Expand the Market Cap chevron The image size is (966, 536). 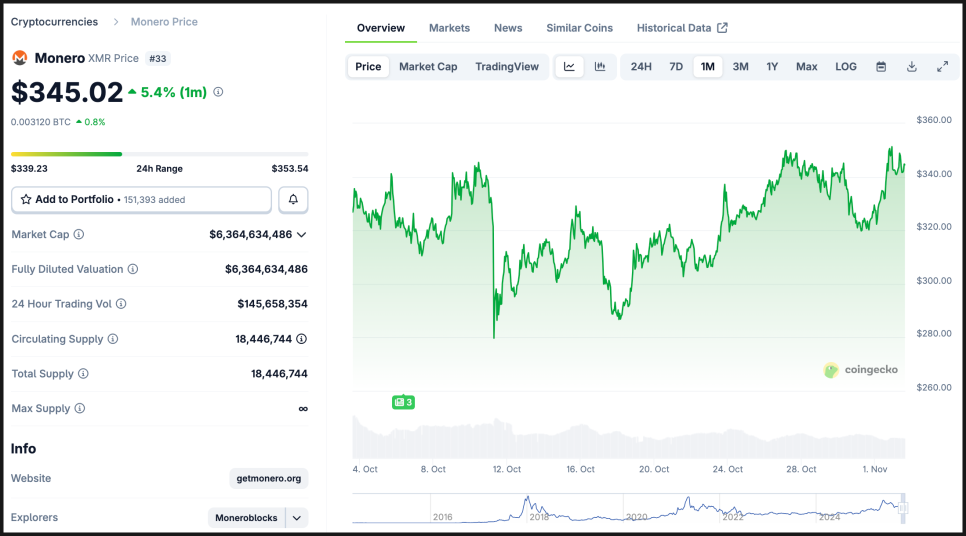point(302,235)
